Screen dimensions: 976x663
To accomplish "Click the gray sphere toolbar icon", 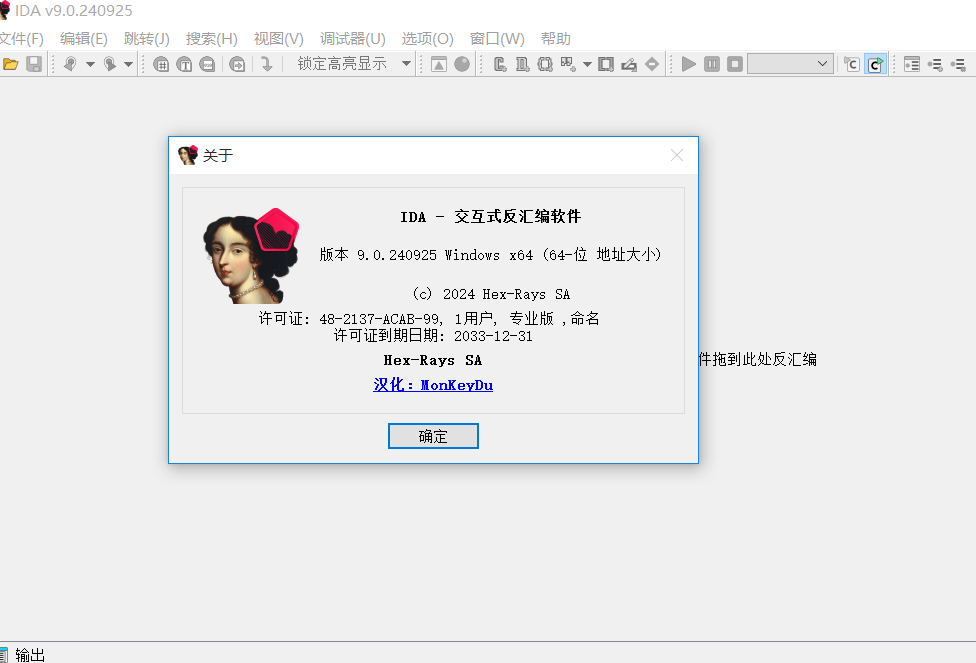I will tap(462, 64).
